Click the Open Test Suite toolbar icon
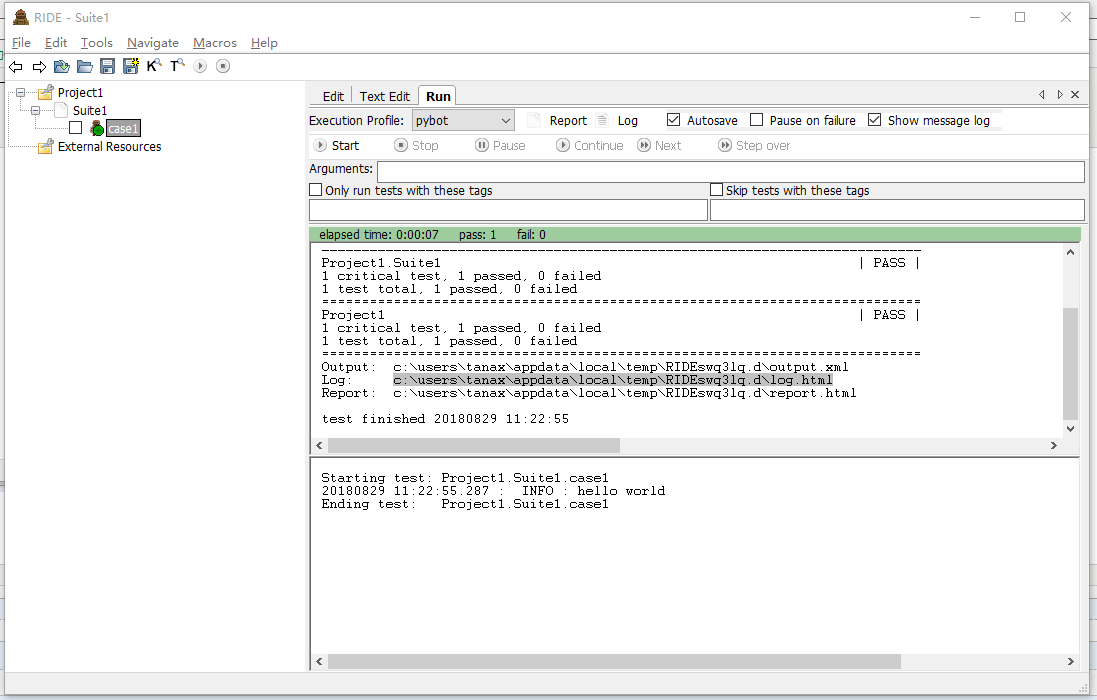 click(x=62, y=66)
